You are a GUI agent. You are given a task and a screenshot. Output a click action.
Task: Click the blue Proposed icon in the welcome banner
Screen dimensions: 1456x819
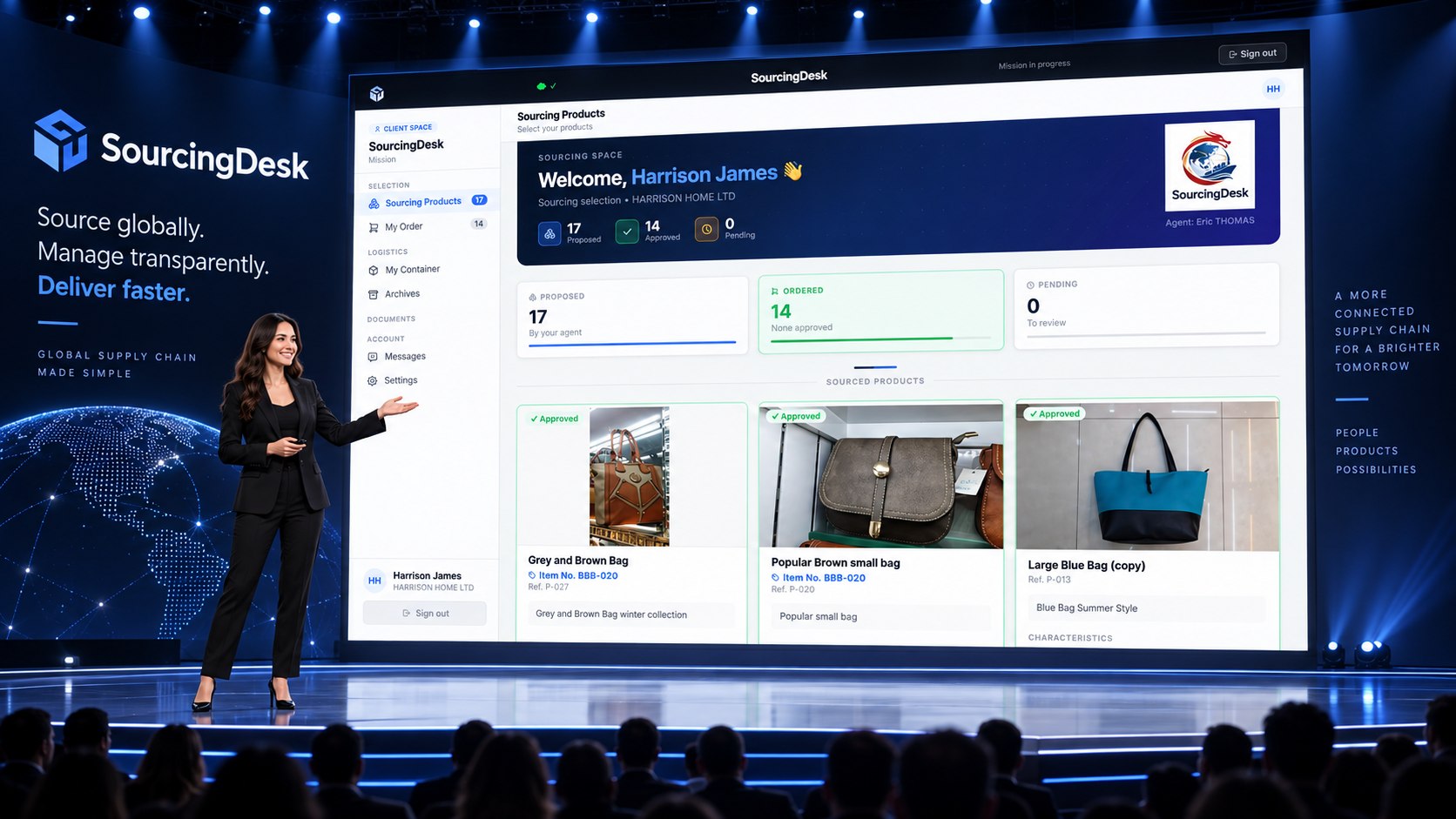pos(549,234)
